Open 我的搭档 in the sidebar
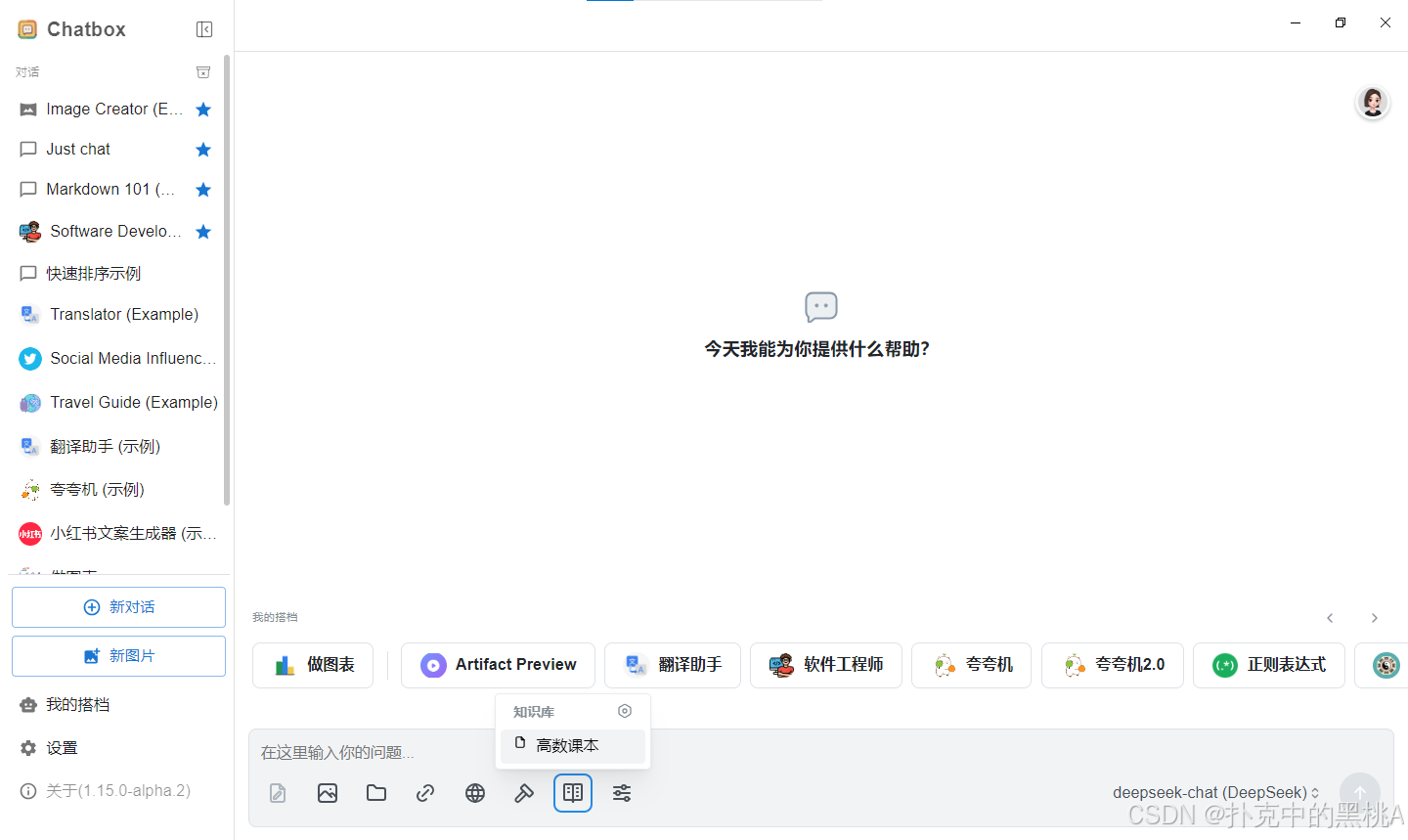Screen dimensions: 1408x840 click(117, 705)
